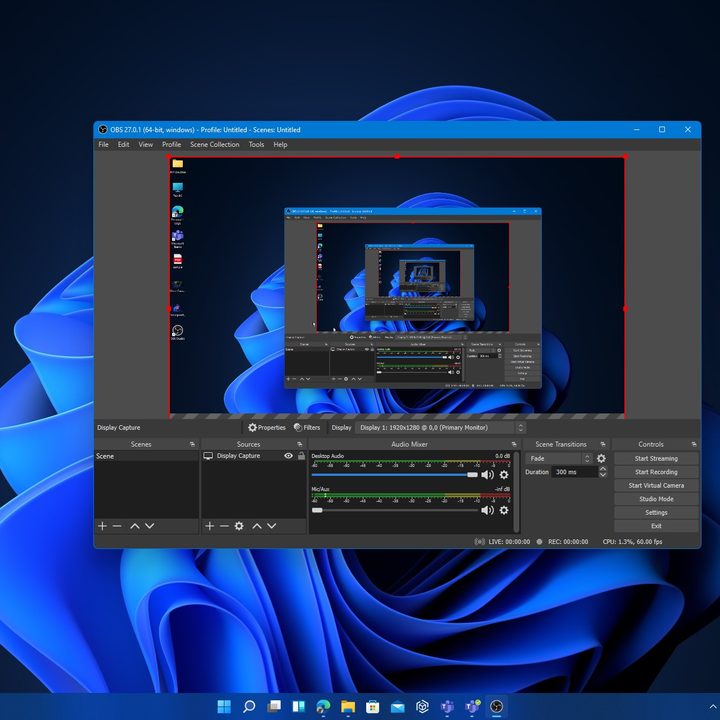Open Microsoft Store from the taskbar
This screenshot has height=720, width=720.
[x=372, y=706]
